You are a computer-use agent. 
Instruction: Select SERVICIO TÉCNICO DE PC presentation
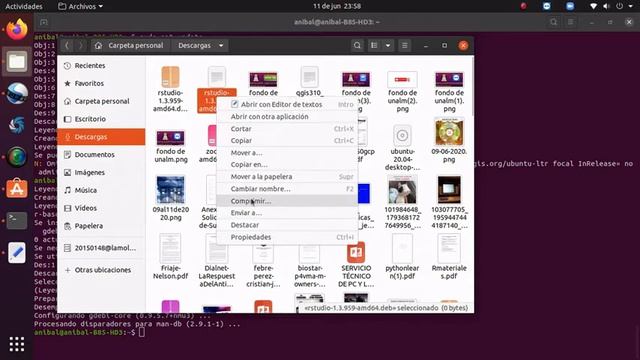tap(356, 265)
